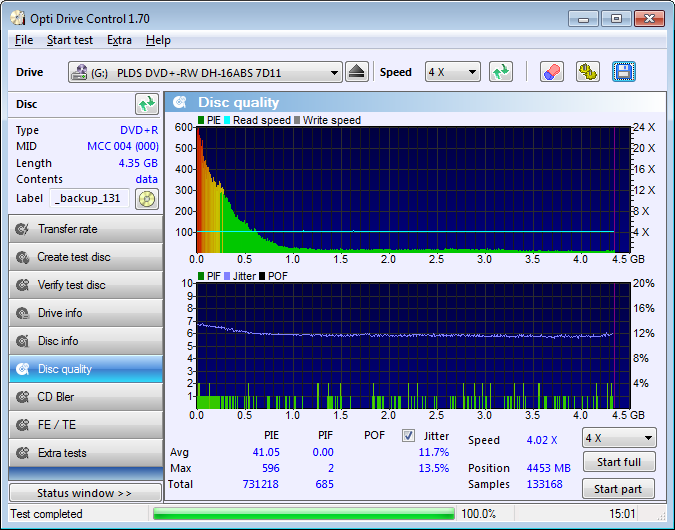Expand the Status window

85,493
